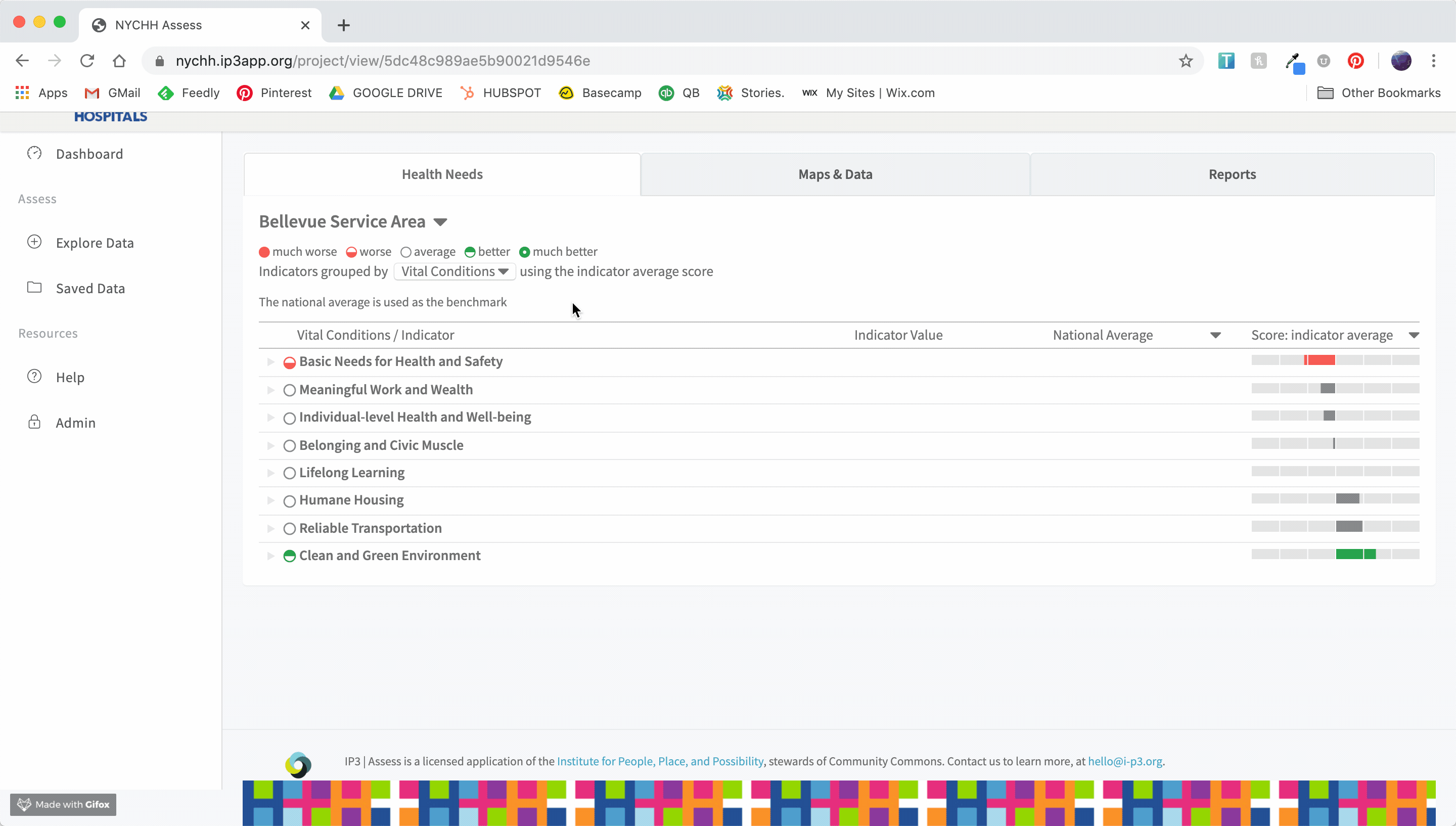Open the GOOGLE DRIVE bookmark

[x=386, y=93]
